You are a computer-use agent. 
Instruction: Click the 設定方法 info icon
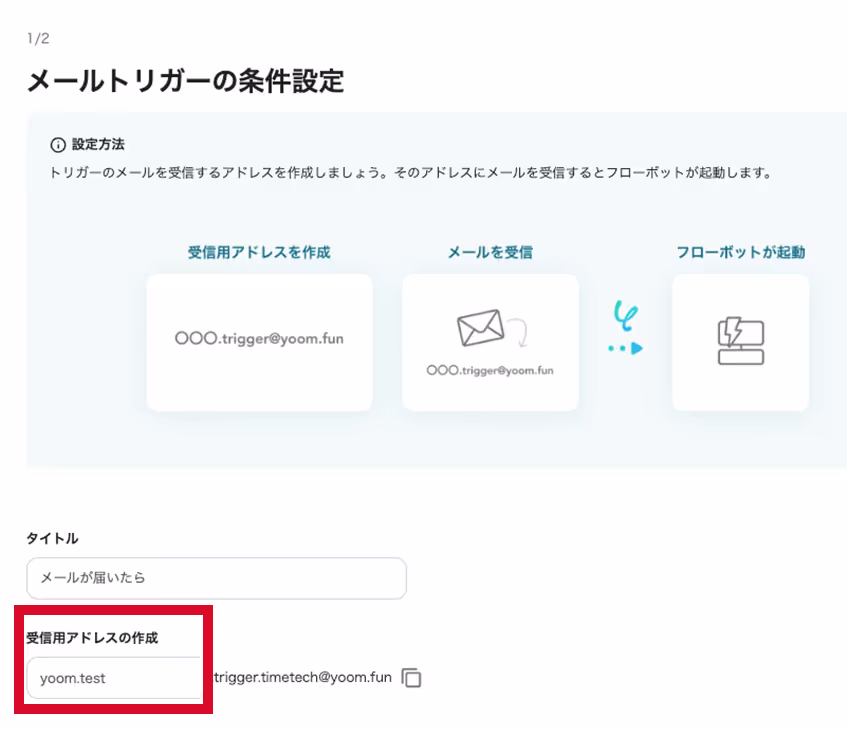click(x=58, y=145)
